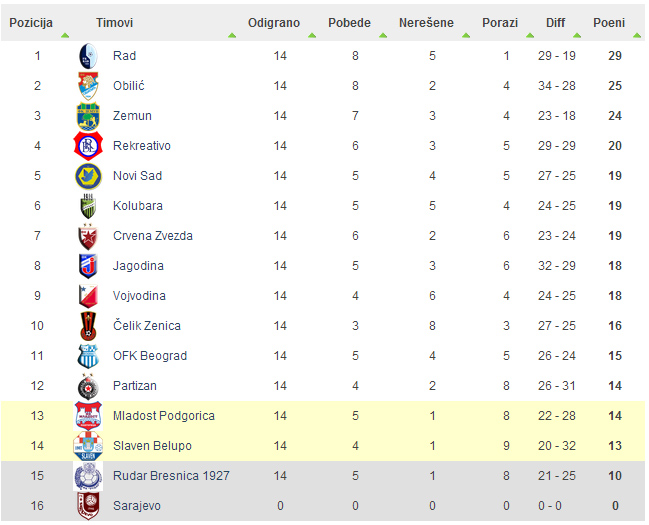This screenshot has height=525, width=649.
Task: Sort table by Pozicija column arrow
Action: [65, 35]
